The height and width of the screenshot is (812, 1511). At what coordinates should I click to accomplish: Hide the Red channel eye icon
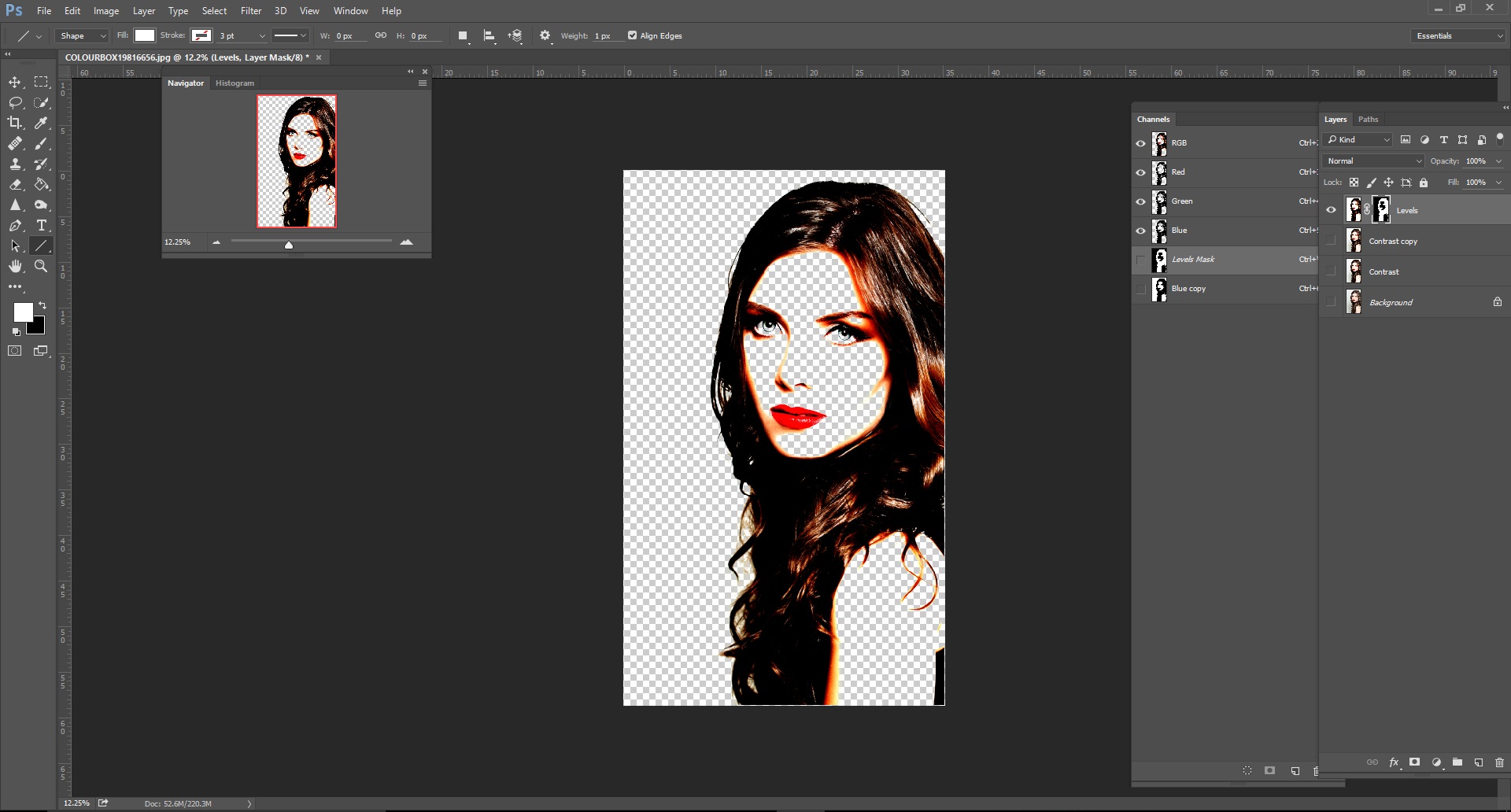(x=1140, y=172)
